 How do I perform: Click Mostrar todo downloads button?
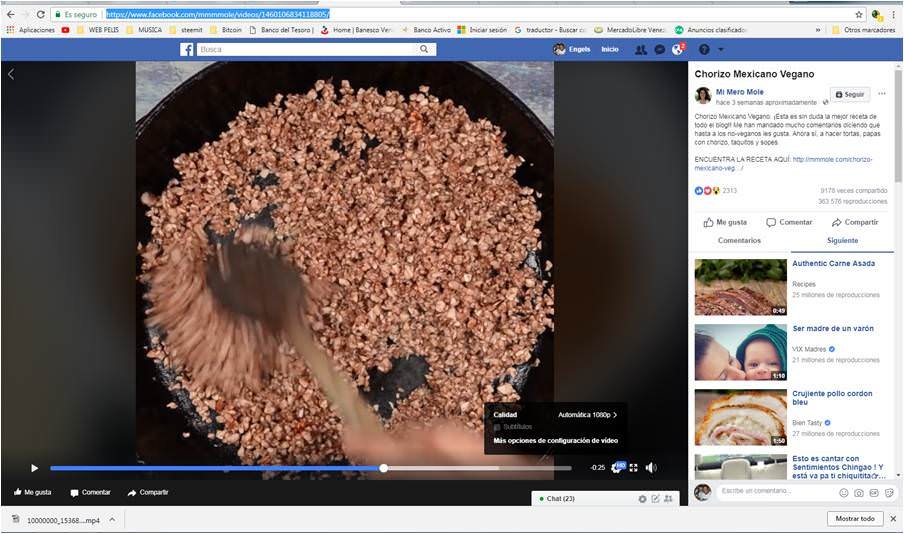[854, 518]
